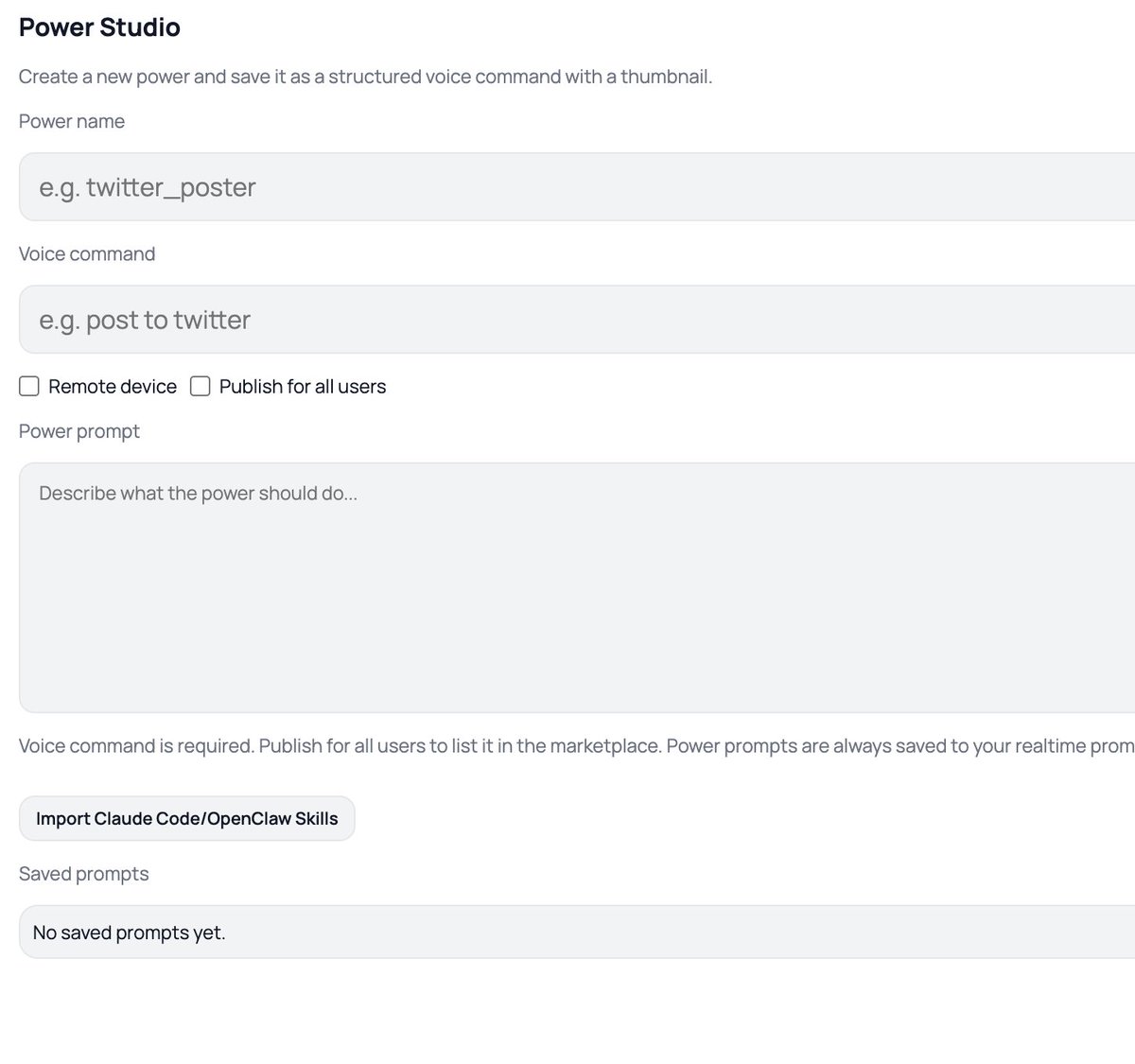Click the 'Power name' field label
Screen dimensions: 1135x1064
[72, 121]
